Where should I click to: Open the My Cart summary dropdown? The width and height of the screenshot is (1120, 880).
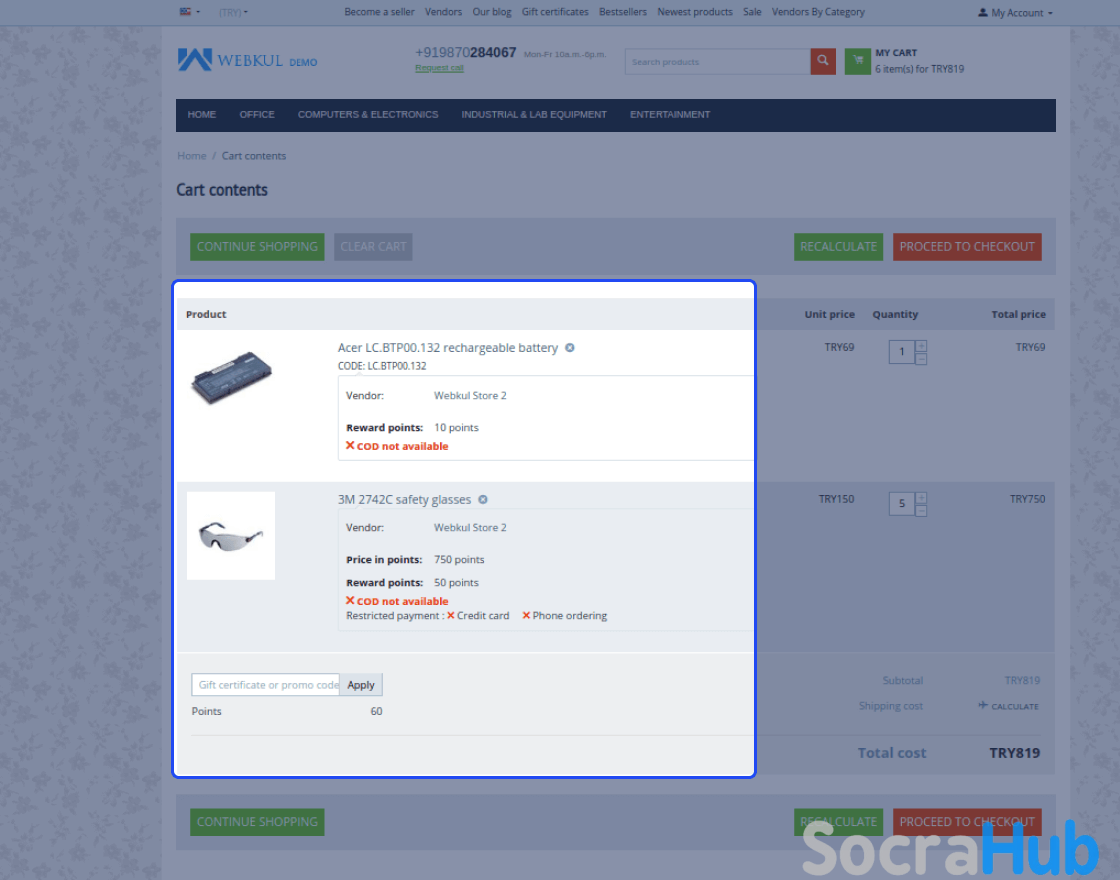919,61
